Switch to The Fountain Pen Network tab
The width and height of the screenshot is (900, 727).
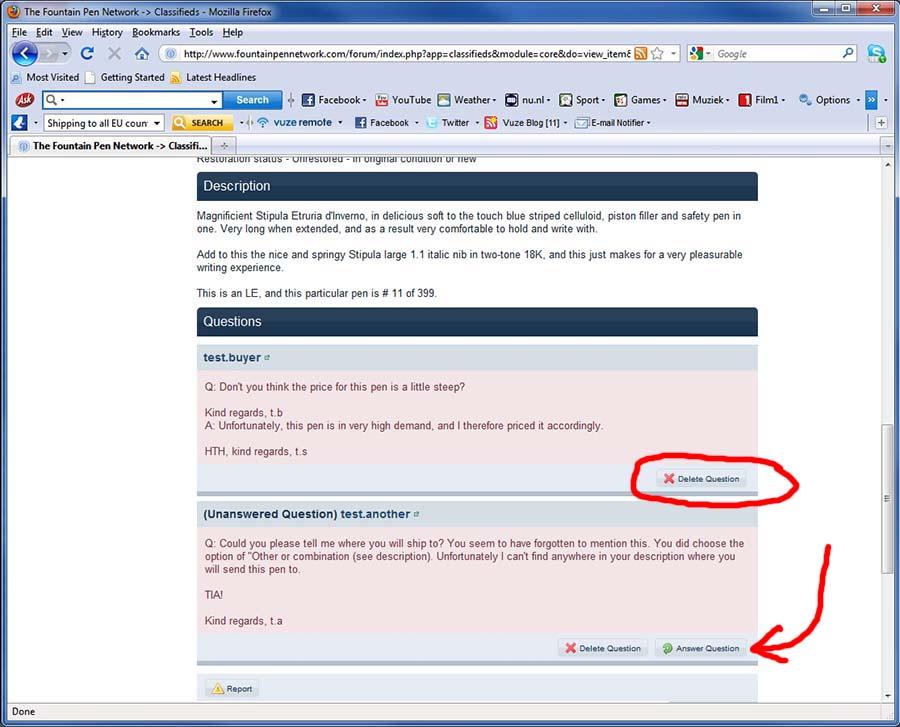(108, 146)
